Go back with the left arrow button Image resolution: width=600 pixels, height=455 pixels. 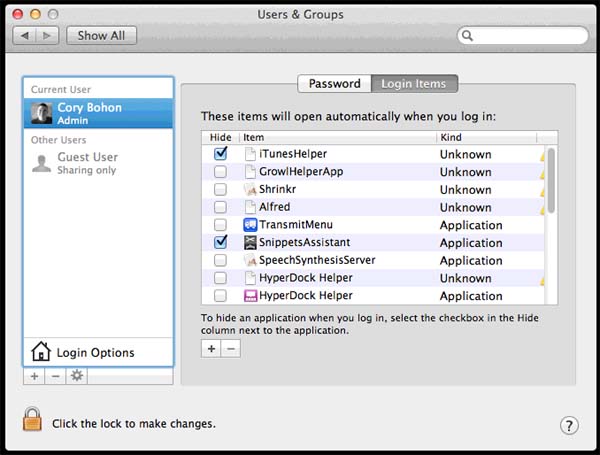point(25,36)
